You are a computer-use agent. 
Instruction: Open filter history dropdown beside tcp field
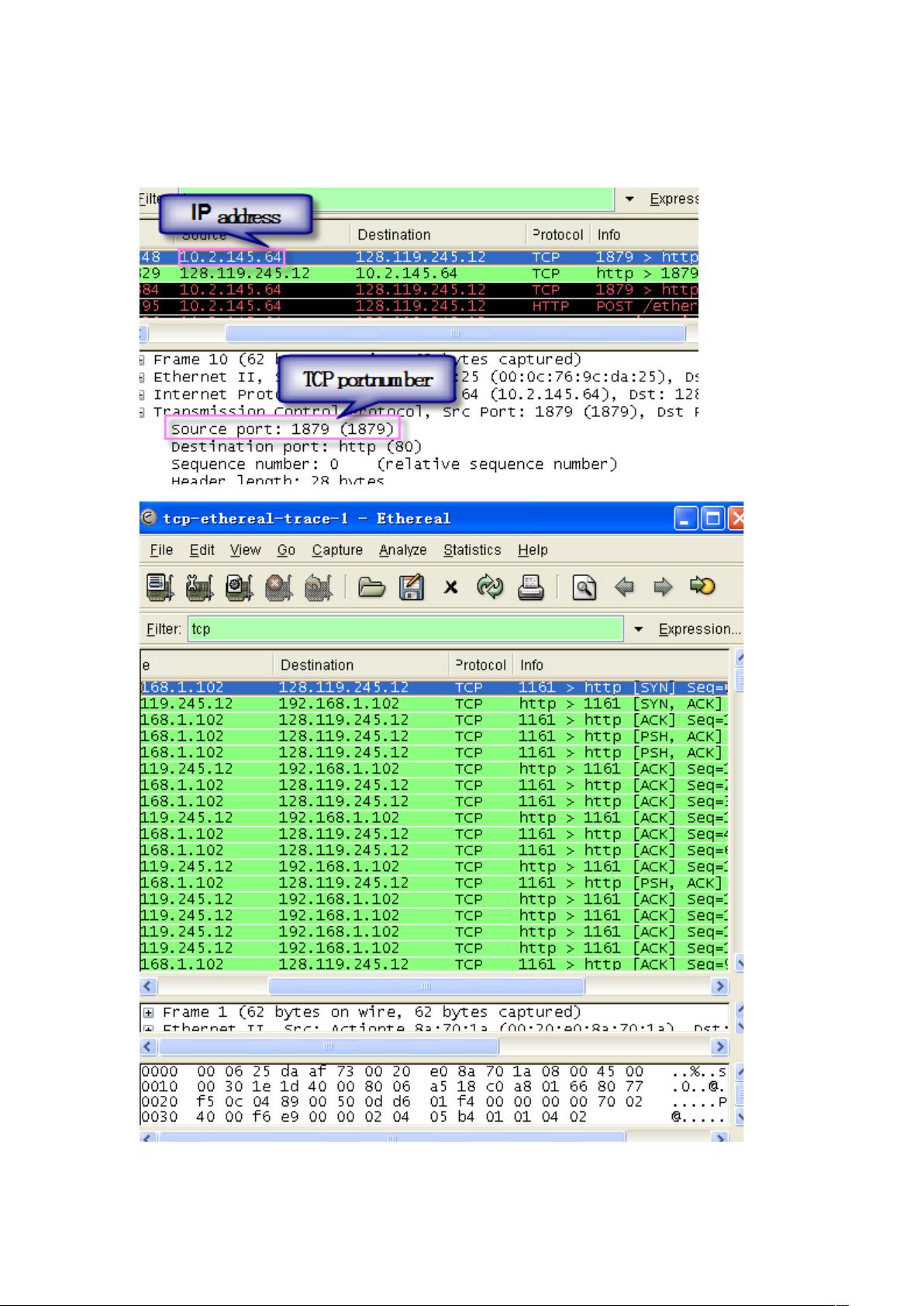[x=639, y=629]
